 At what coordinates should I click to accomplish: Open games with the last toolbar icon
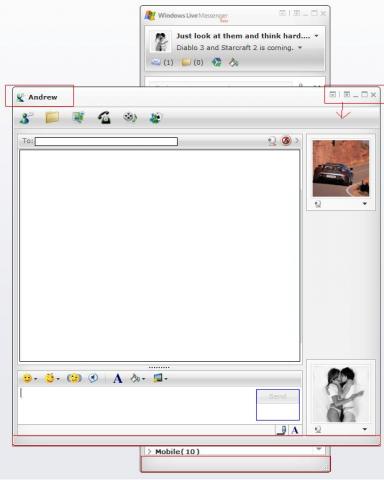point(155,118)
